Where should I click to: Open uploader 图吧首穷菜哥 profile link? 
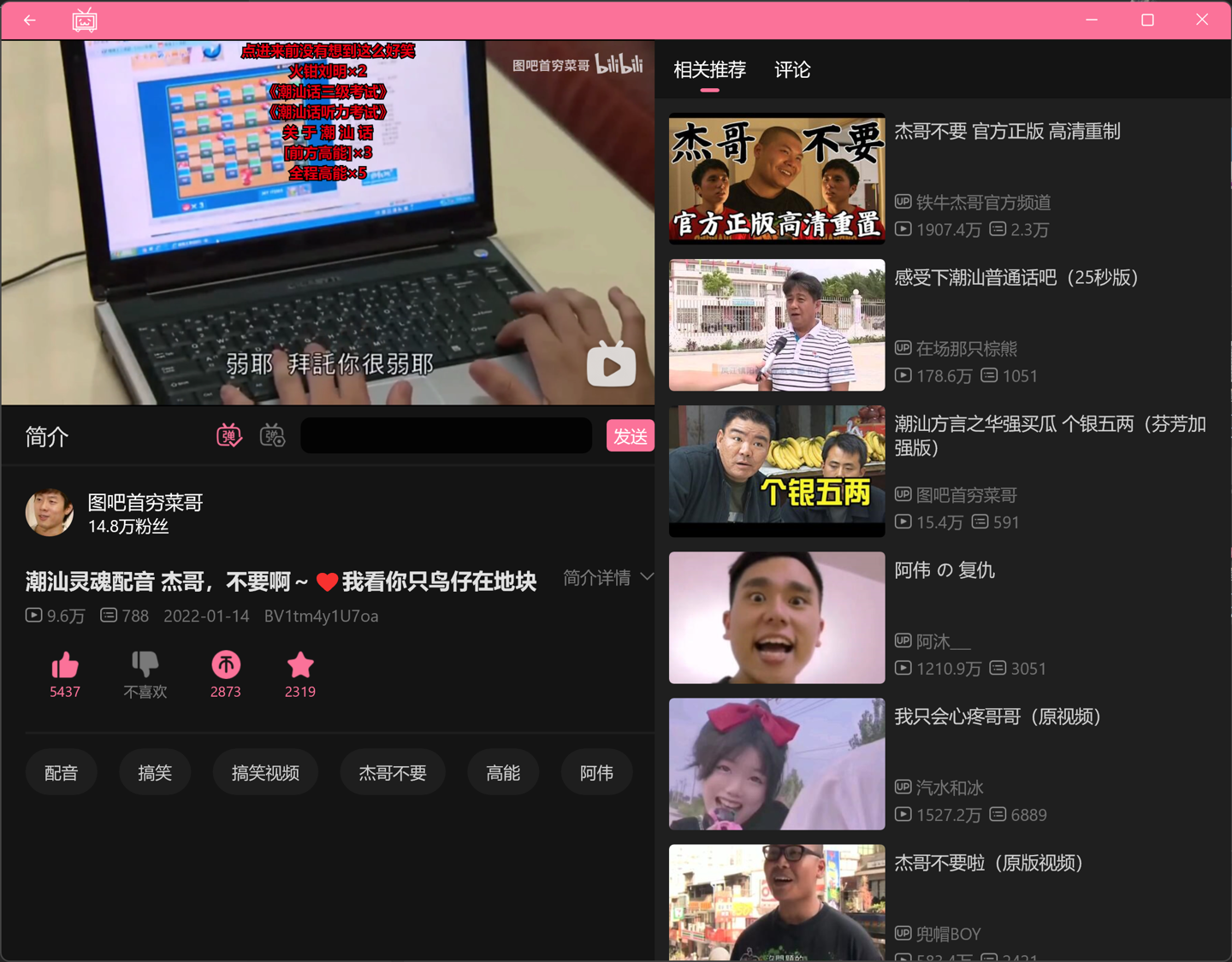pos(143,503)
